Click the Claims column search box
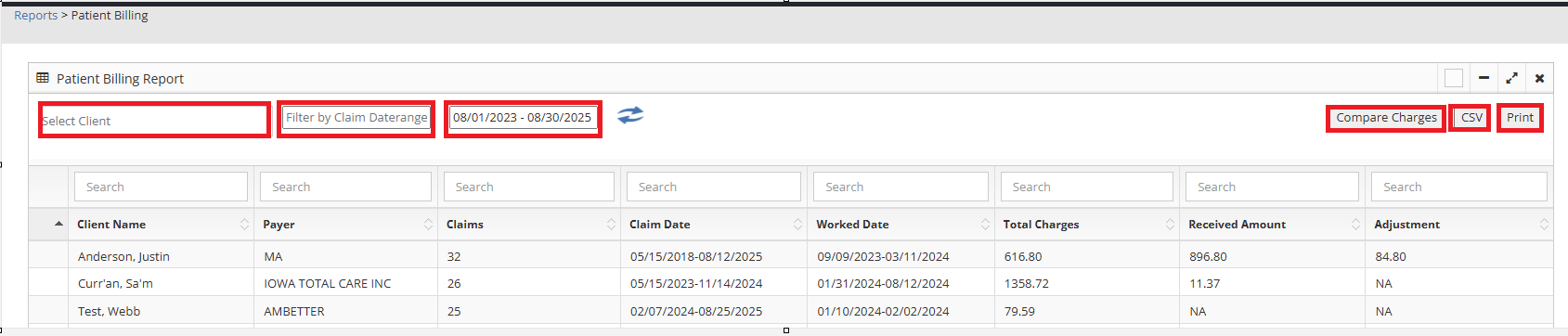1568x336 pixels. 529,187
